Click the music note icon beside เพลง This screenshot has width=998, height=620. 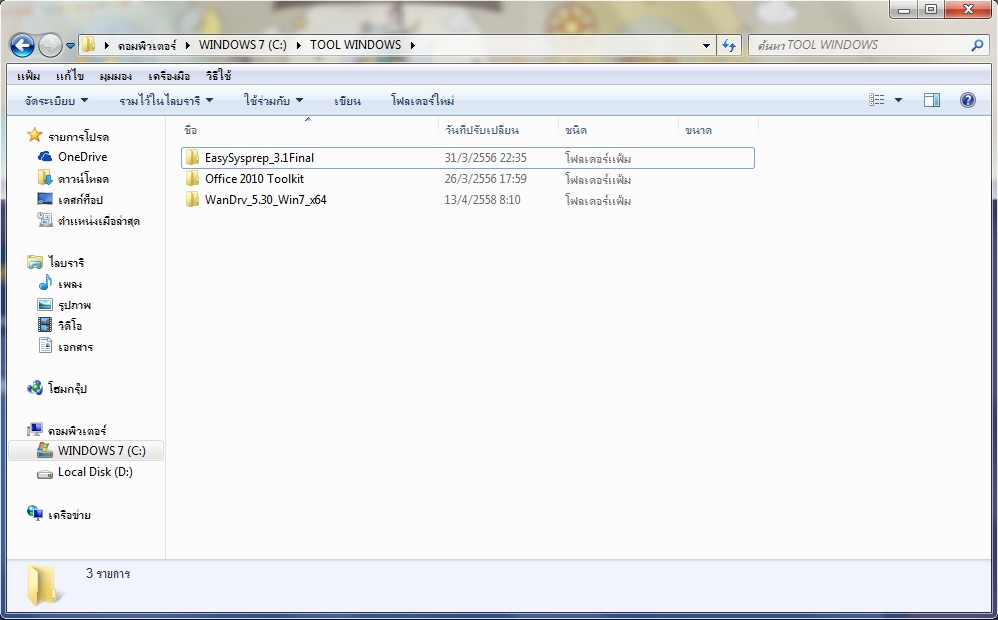click(45, 283)
